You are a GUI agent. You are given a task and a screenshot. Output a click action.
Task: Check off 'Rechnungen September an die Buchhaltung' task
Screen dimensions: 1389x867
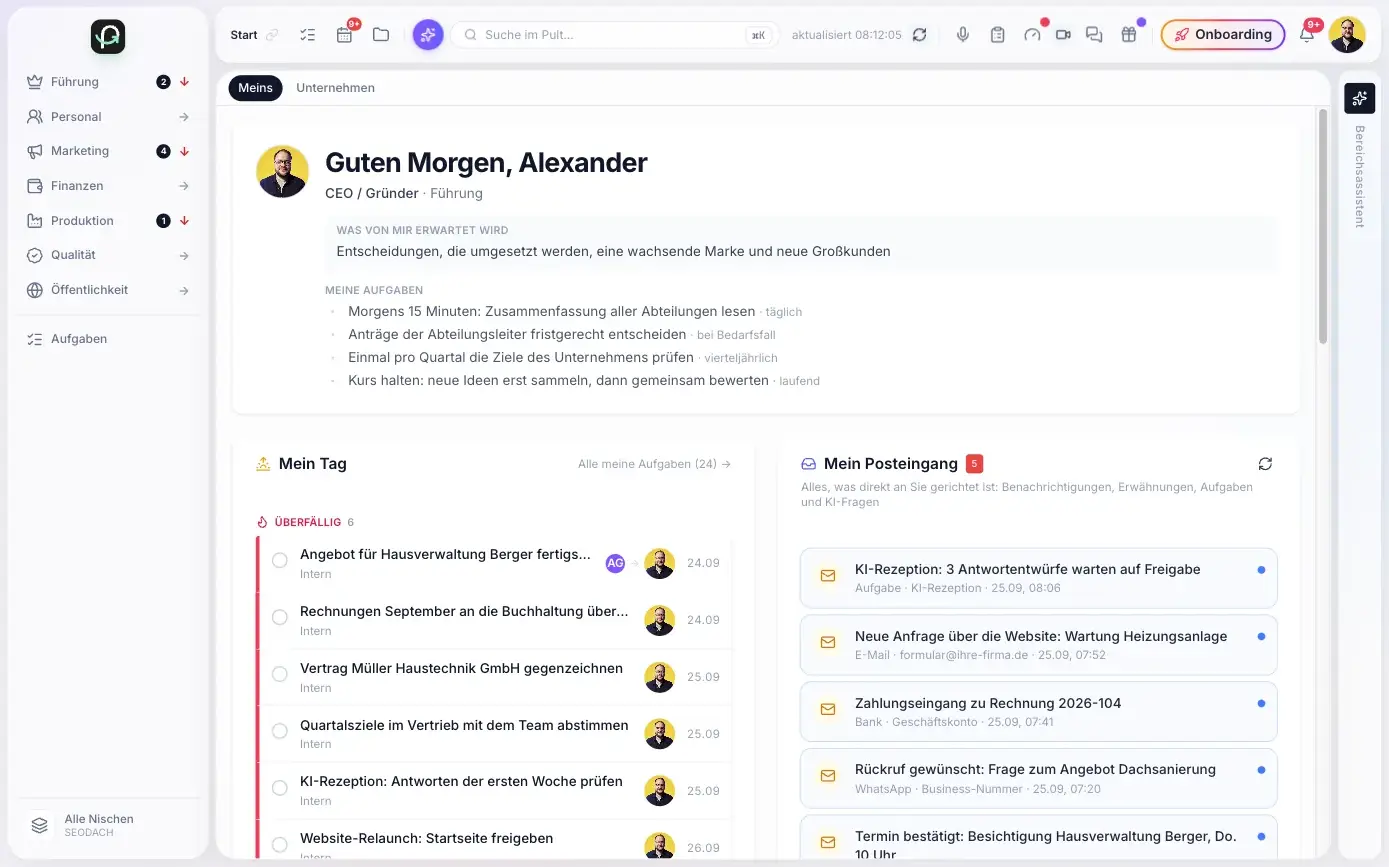[x=280, y=617]
